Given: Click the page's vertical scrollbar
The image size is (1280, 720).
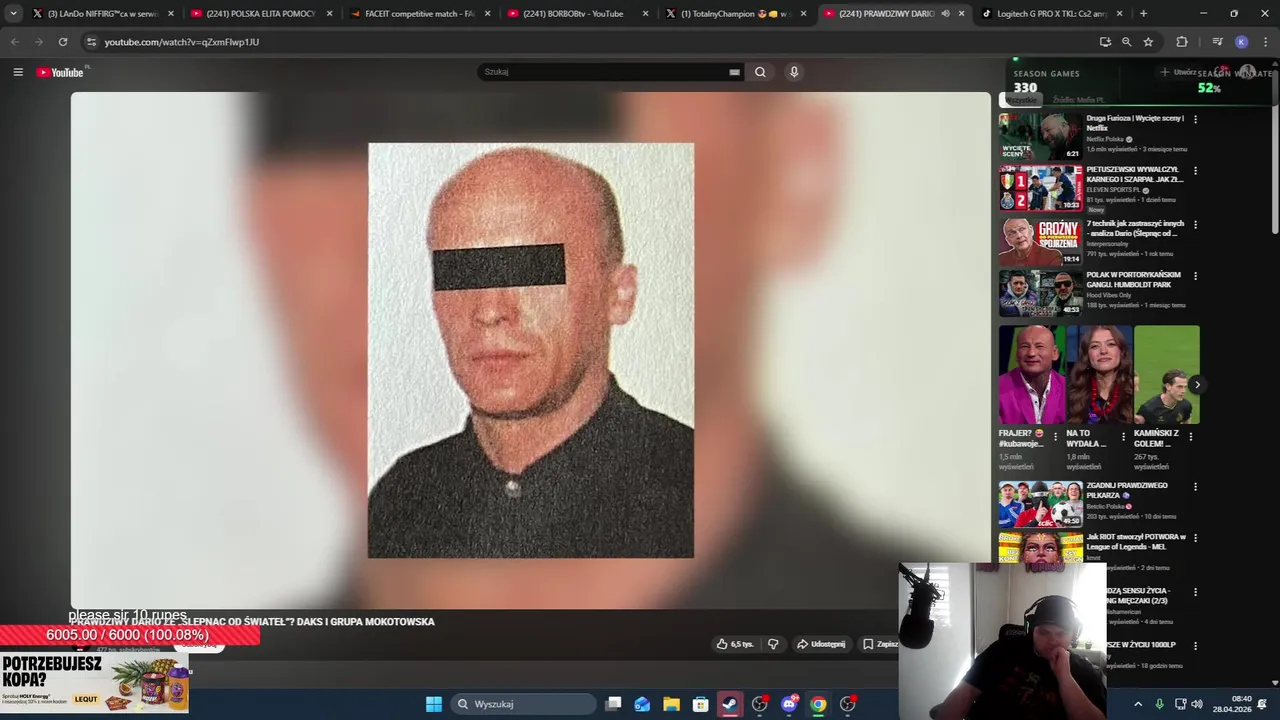Looking at the screenshot, I should pyautogui.click(x=1275, y=150).
